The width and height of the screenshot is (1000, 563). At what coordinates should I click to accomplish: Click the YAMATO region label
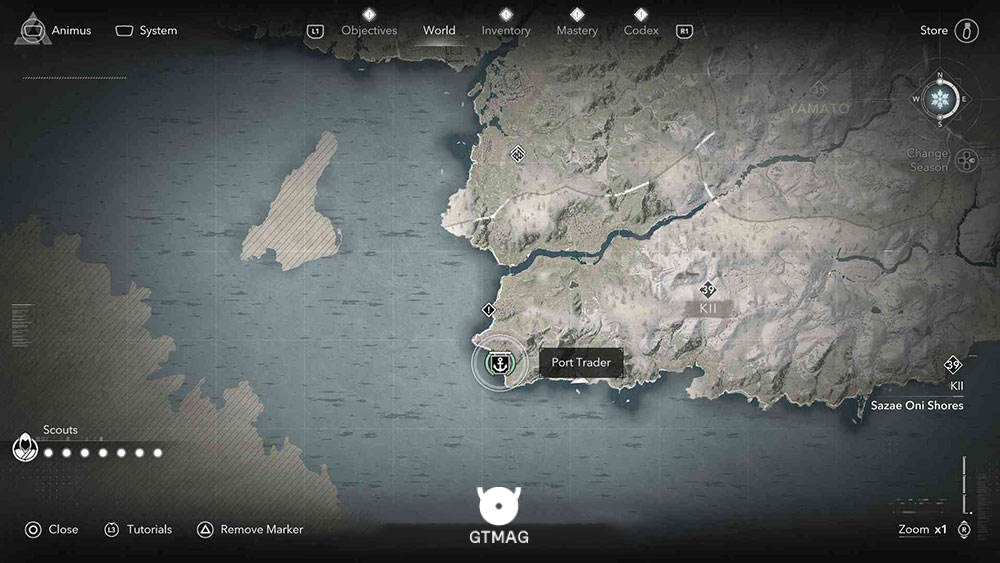818,109
